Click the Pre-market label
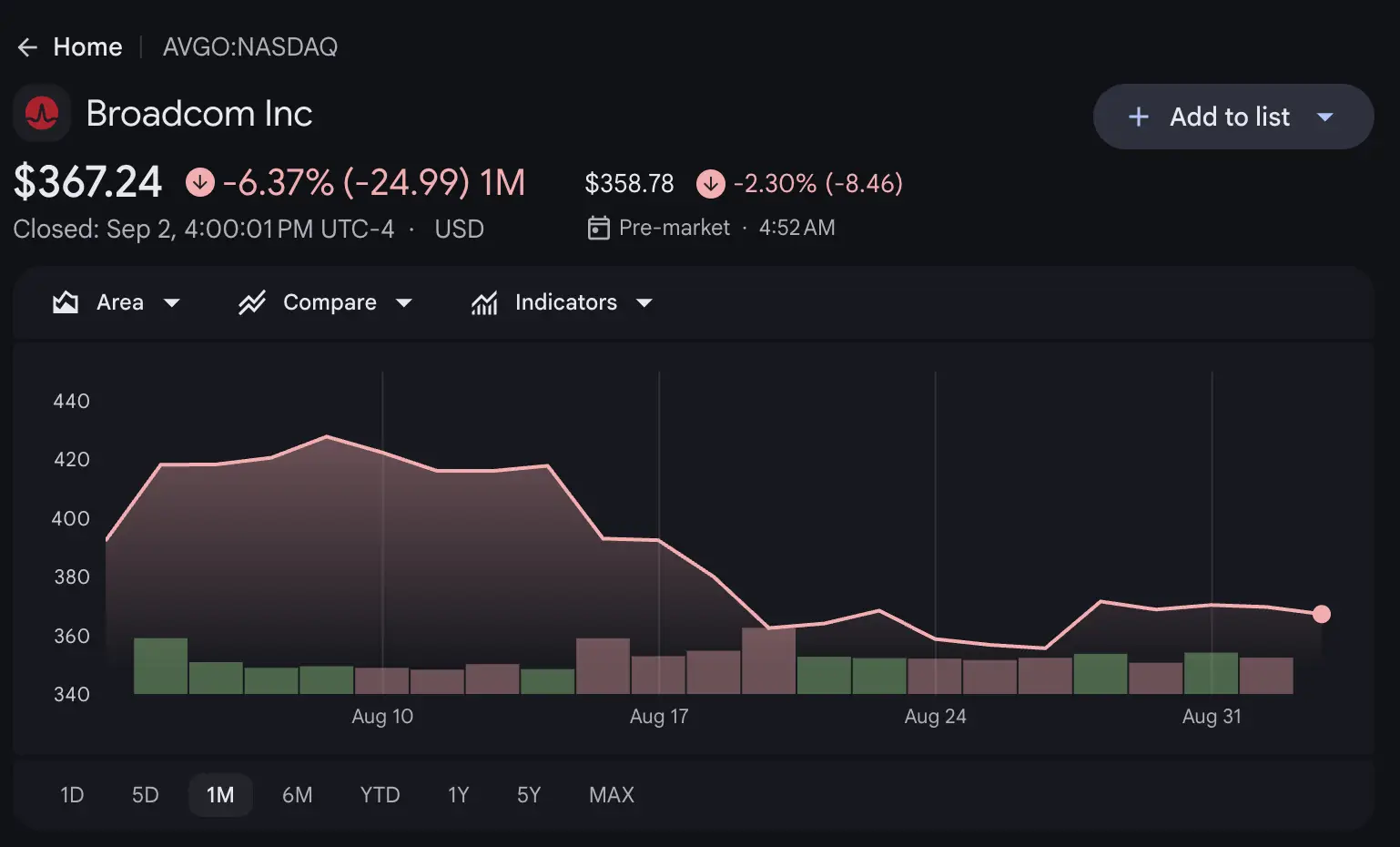1400x847 pixels. point(675,228)
